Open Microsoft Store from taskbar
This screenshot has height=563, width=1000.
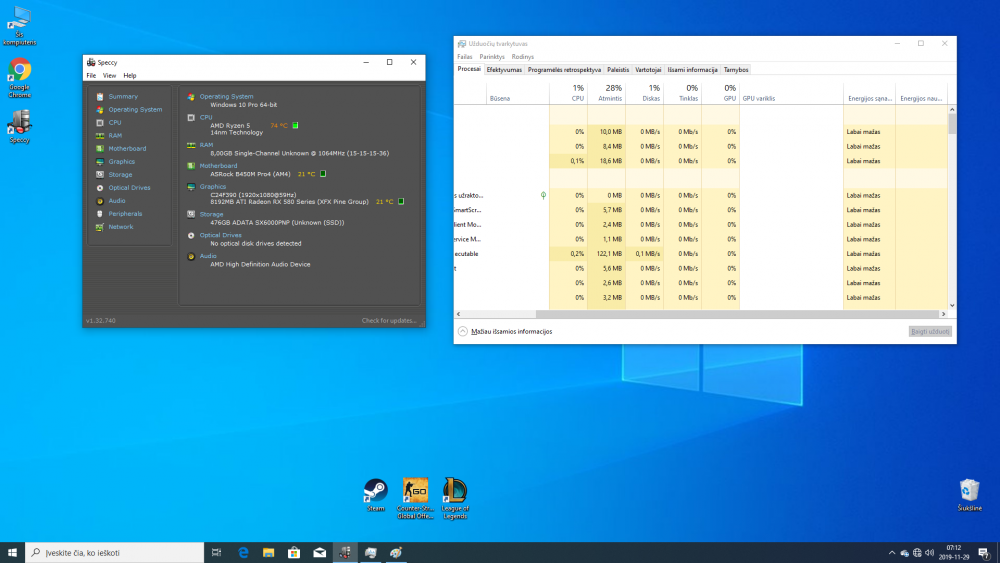(x=294, y=553)
